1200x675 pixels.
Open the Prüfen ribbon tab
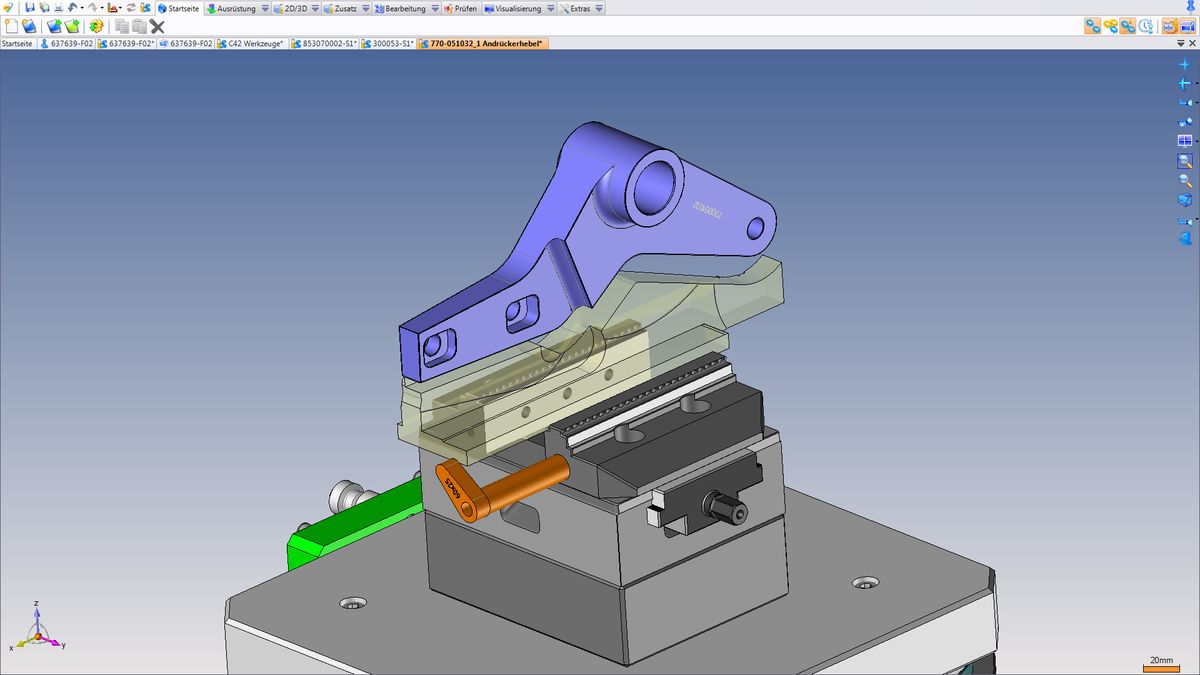pos(460,9)
